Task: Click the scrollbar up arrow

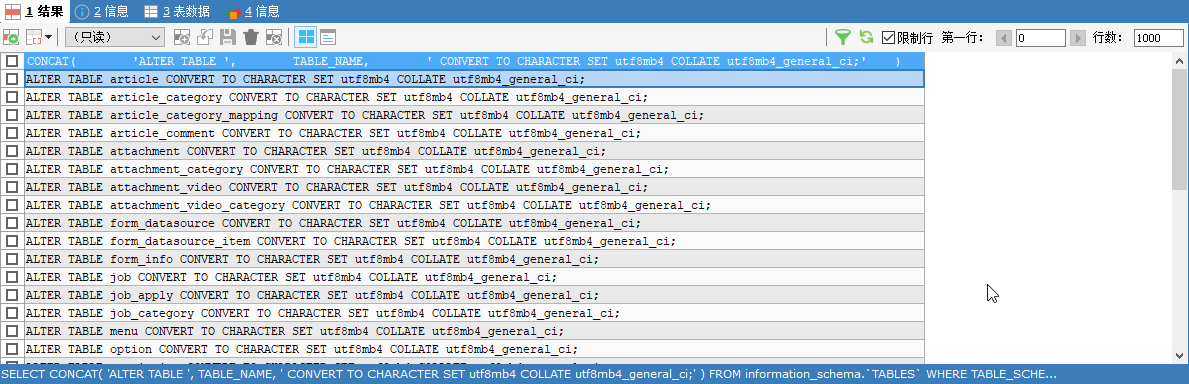Action: (1180, 60)
